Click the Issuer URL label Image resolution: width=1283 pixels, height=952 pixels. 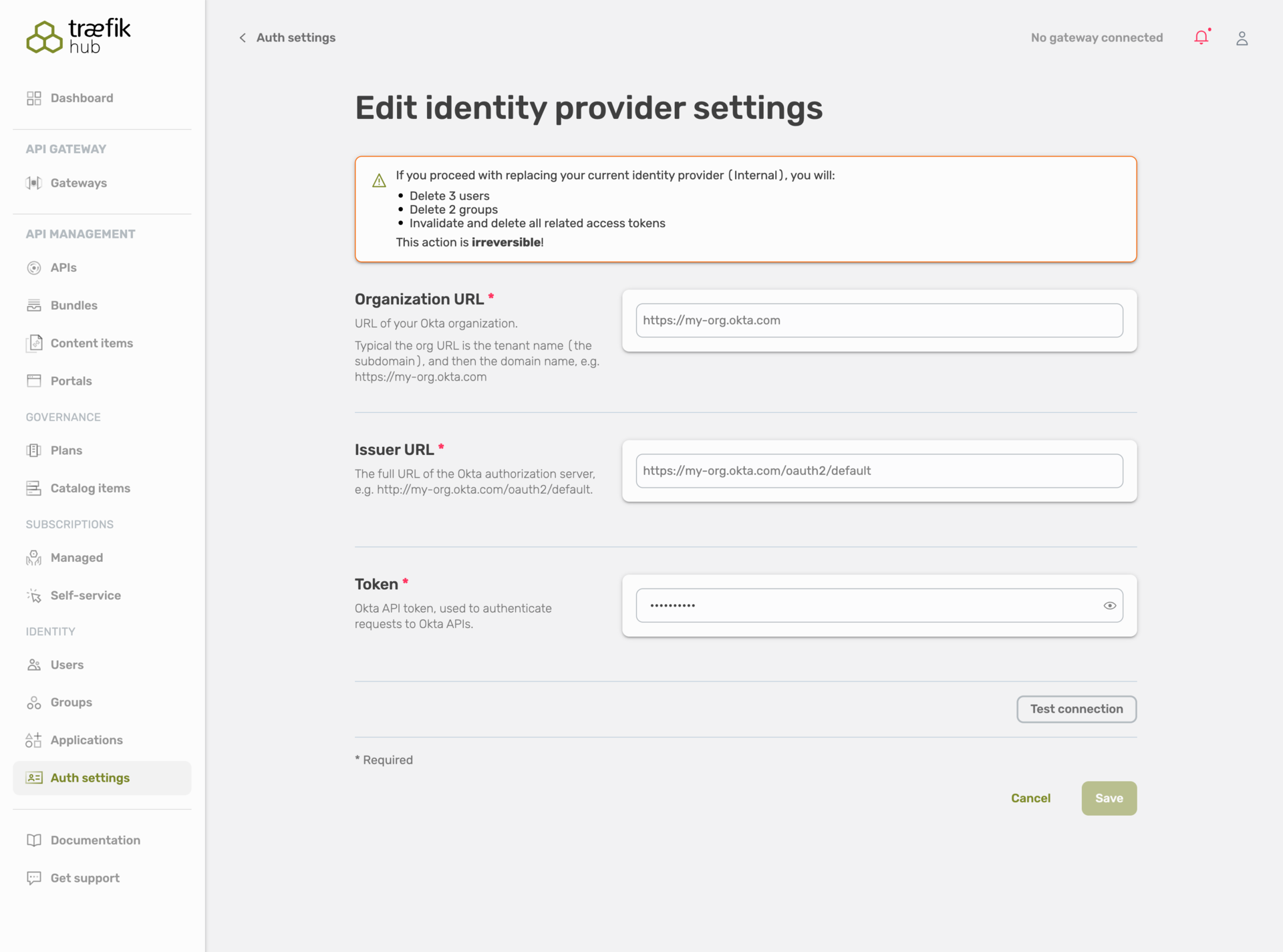click(394, 450)
